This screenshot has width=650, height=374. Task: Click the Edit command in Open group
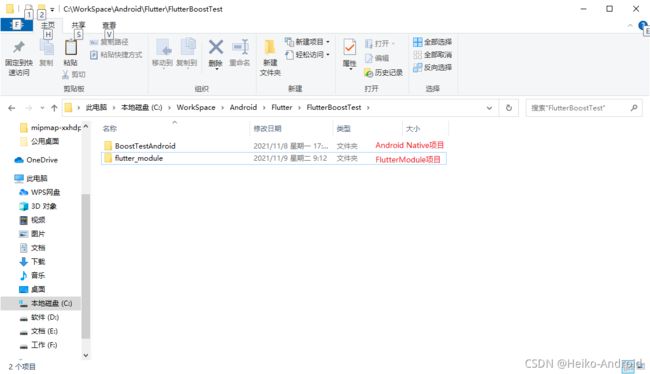(377, 58)
